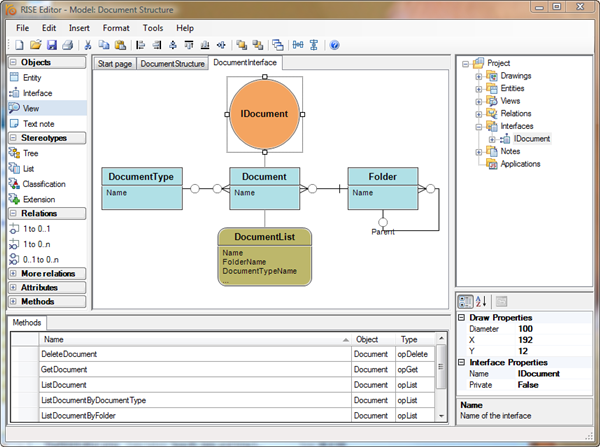
Task: Expand the Entities node in project tree
Action: (479, 89)
